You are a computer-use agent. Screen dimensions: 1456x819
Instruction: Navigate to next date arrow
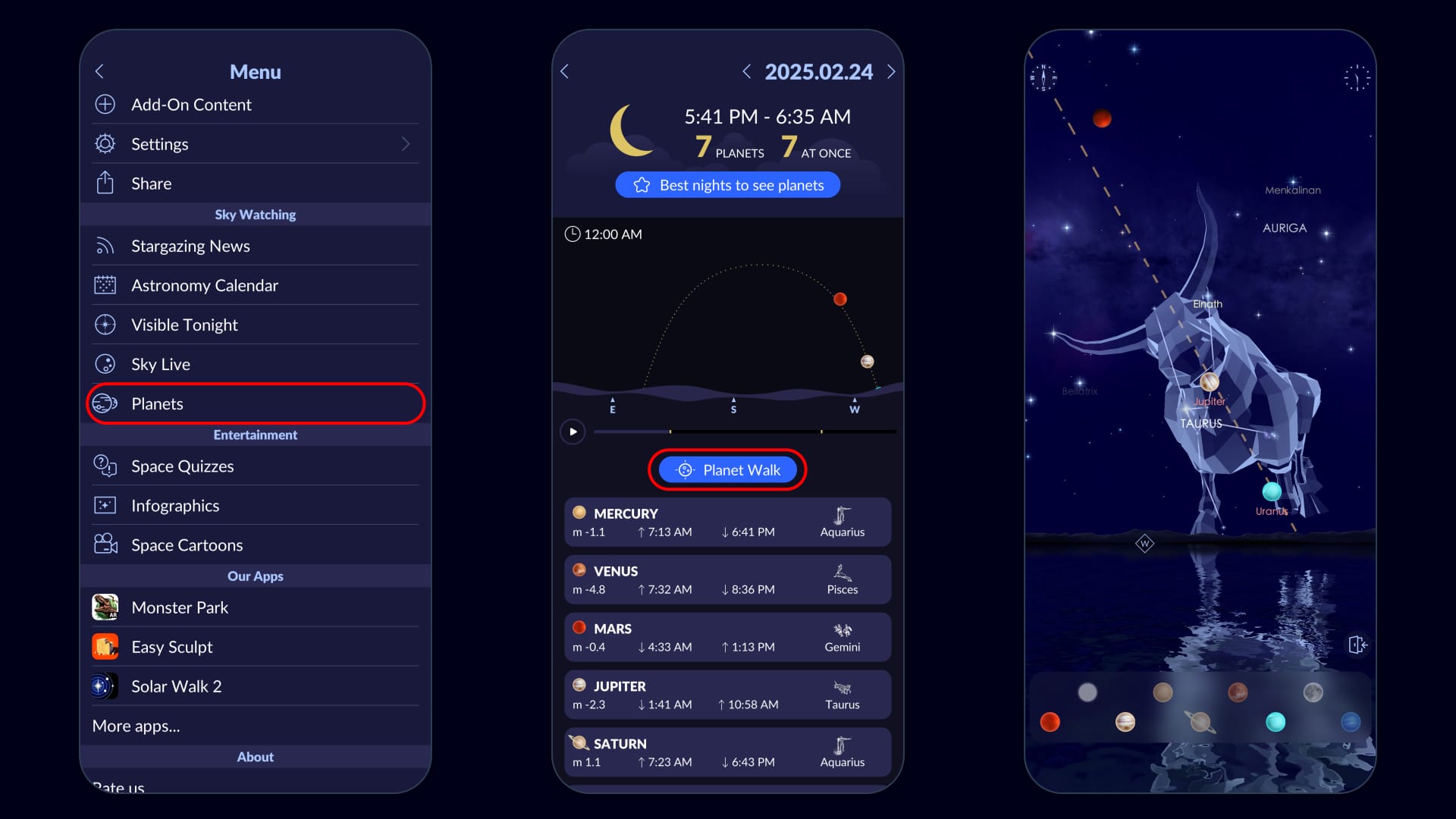892,72
